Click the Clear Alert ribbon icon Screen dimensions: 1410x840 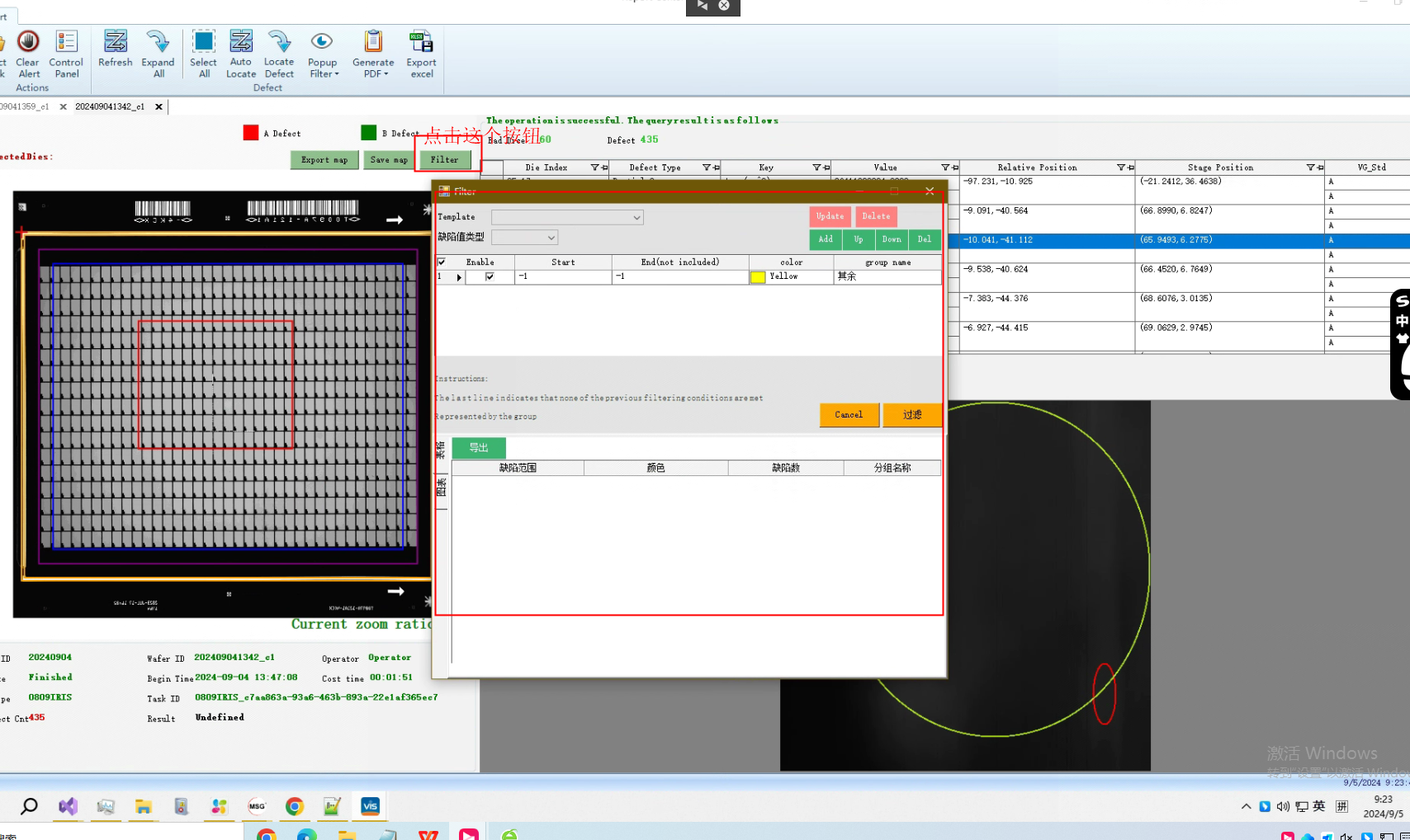28,54
